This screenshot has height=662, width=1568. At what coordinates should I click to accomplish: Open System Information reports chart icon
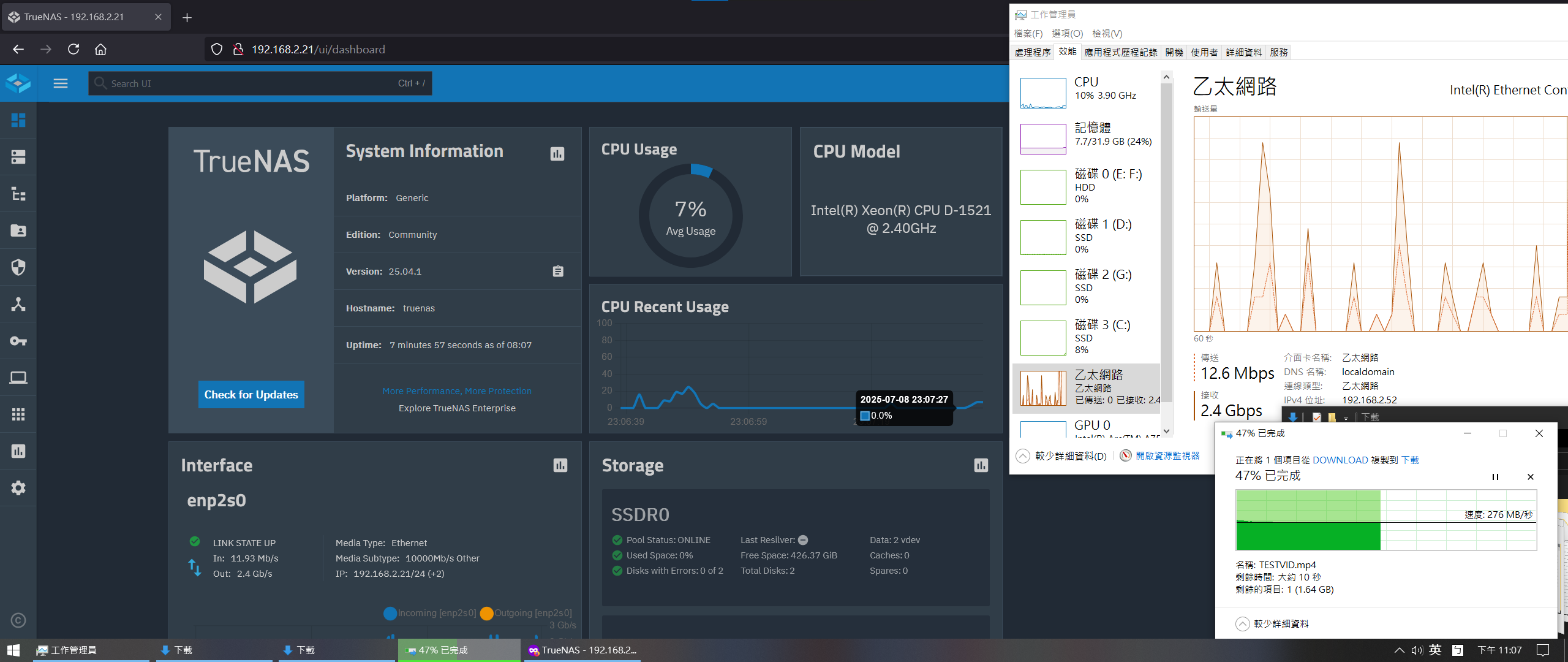click(x=557, y=154)
